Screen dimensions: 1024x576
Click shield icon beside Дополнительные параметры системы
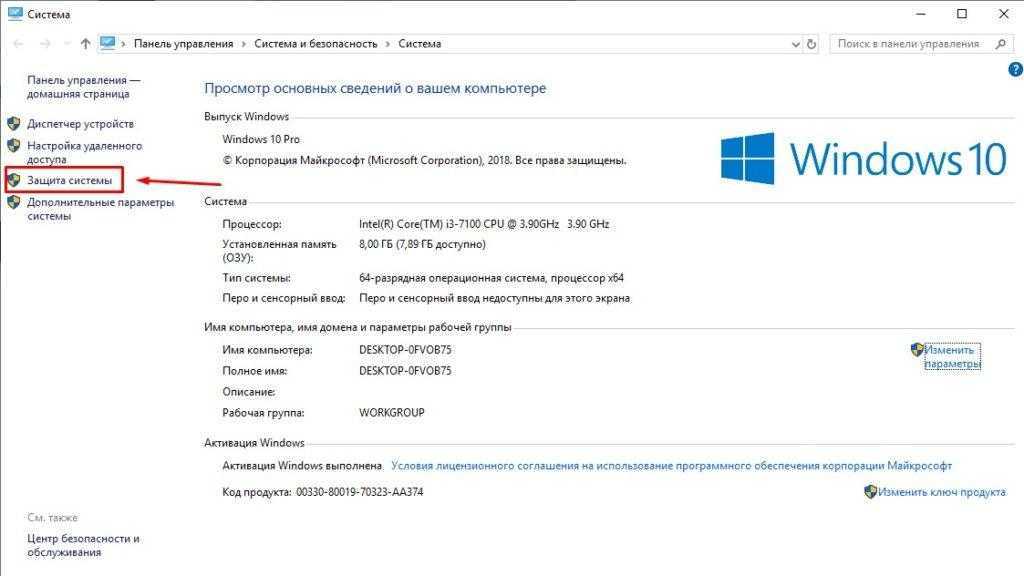[14, 202]
